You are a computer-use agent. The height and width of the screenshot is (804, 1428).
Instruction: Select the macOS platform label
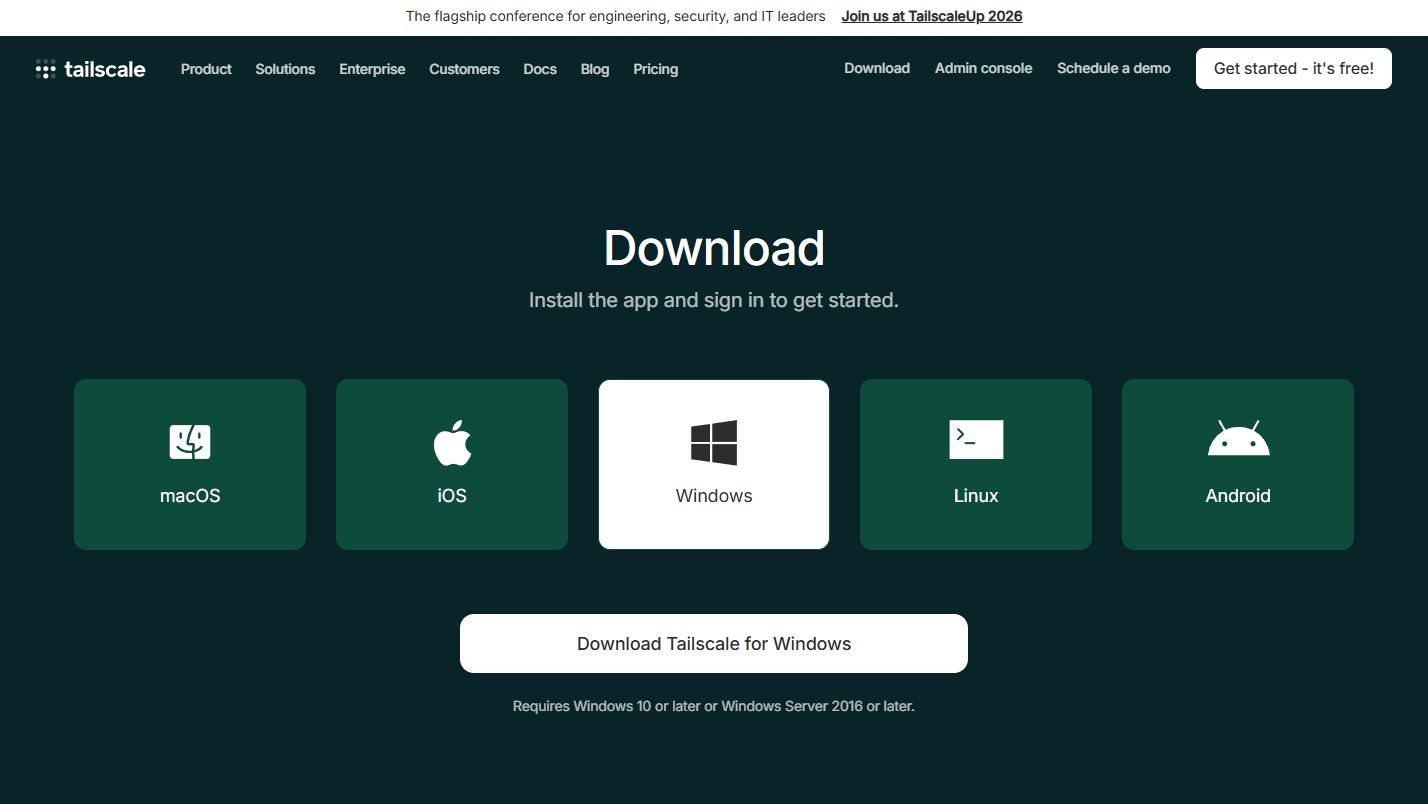190,496
